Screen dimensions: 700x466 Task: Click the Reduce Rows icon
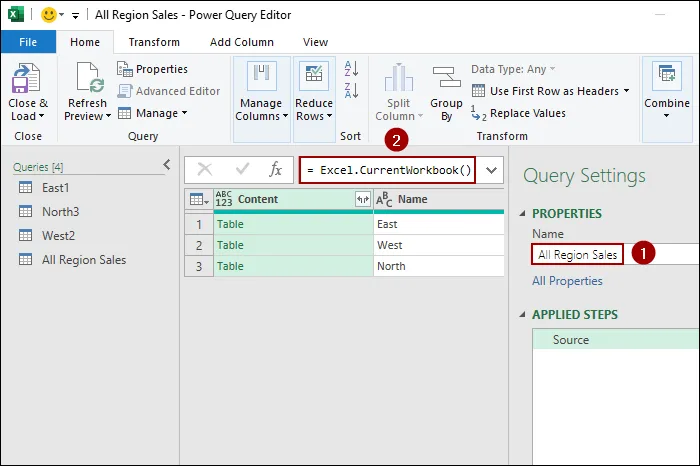314,76
